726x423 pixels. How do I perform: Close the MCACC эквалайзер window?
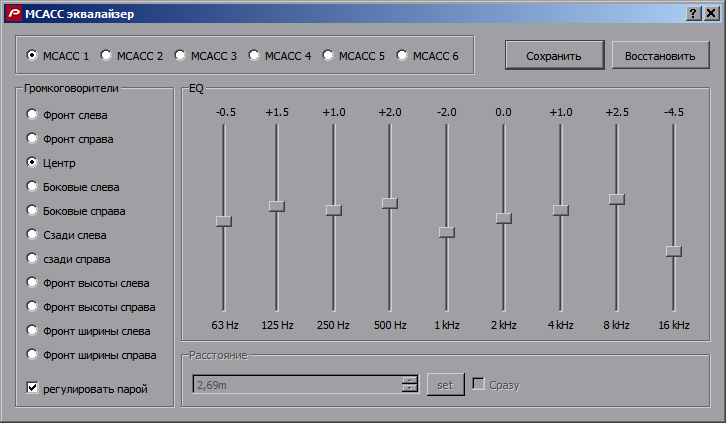tap(711, 13)
